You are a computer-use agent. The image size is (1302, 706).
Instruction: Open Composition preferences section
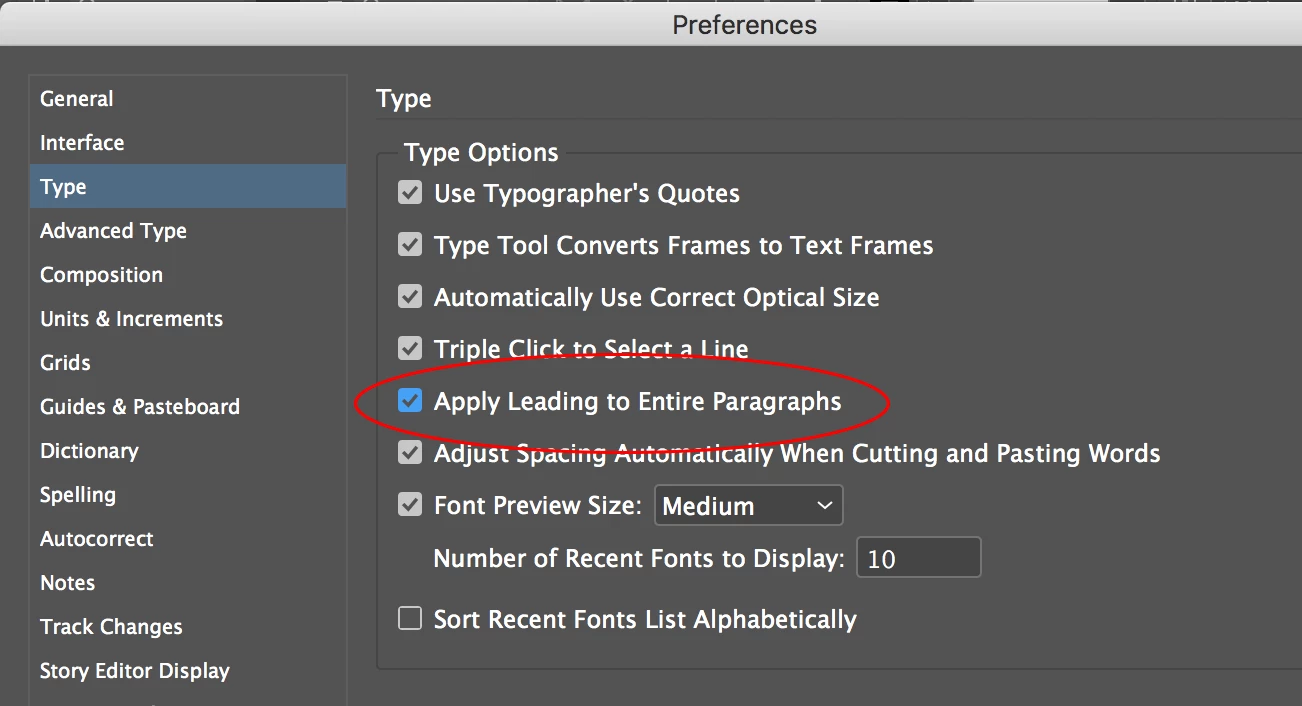pos(101,275)
